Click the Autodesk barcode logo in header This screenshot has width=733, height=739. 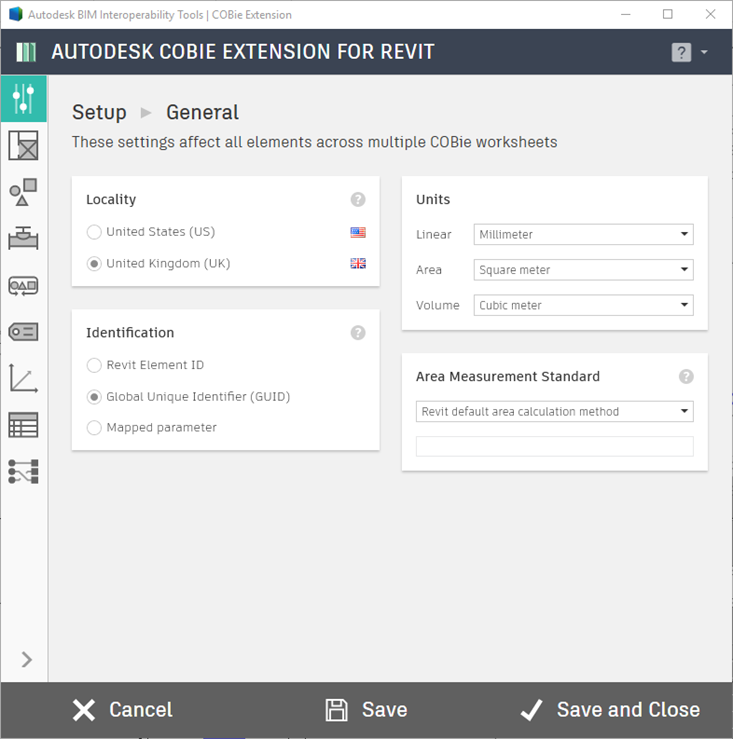(26, 52)
